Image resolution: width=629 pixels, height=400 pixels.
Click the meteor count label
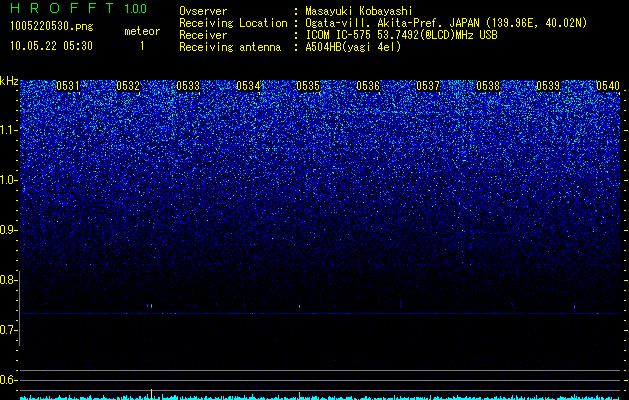(142, 31)
